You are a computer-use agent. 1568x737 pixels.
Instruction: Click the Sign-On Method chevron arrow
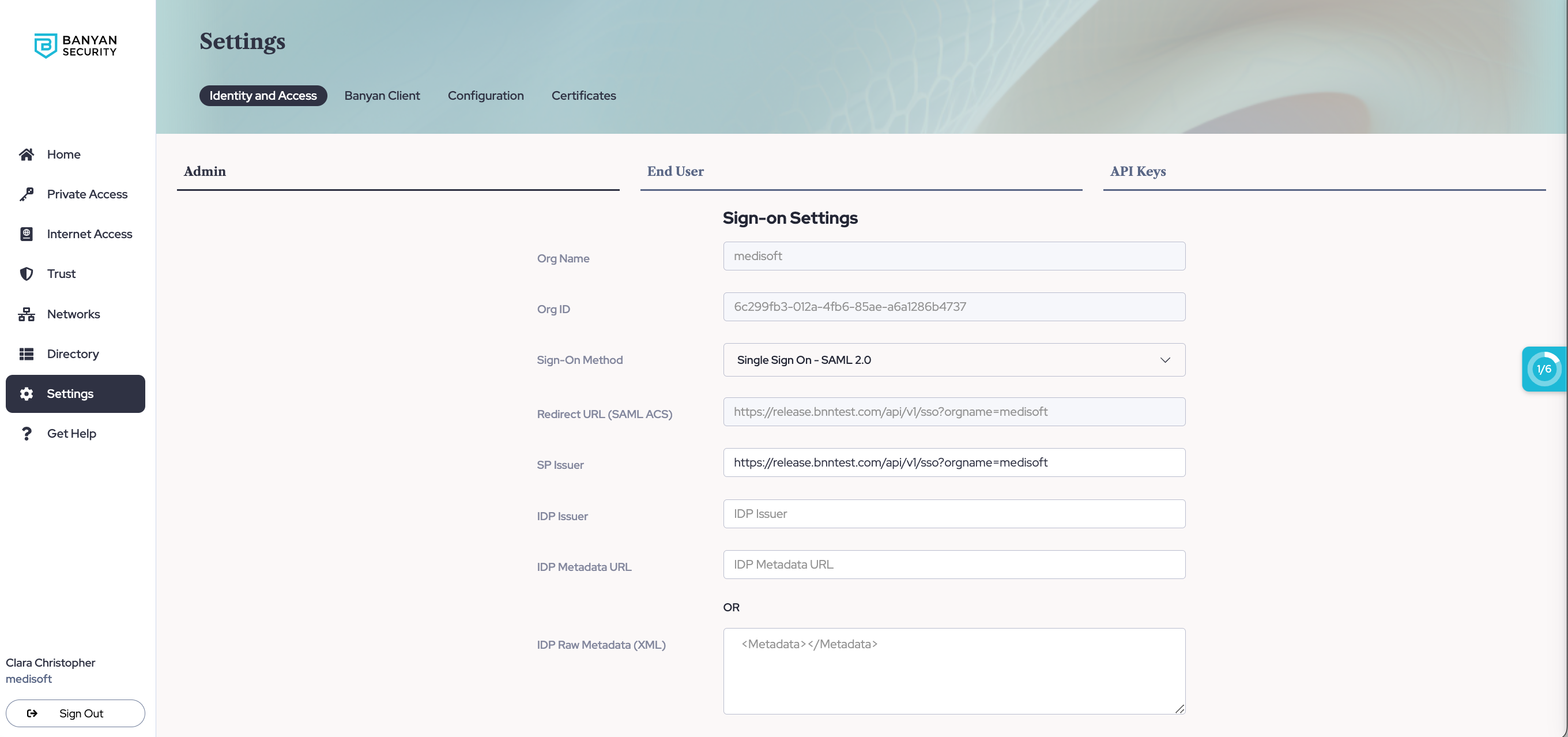(x=1165, y=360)
